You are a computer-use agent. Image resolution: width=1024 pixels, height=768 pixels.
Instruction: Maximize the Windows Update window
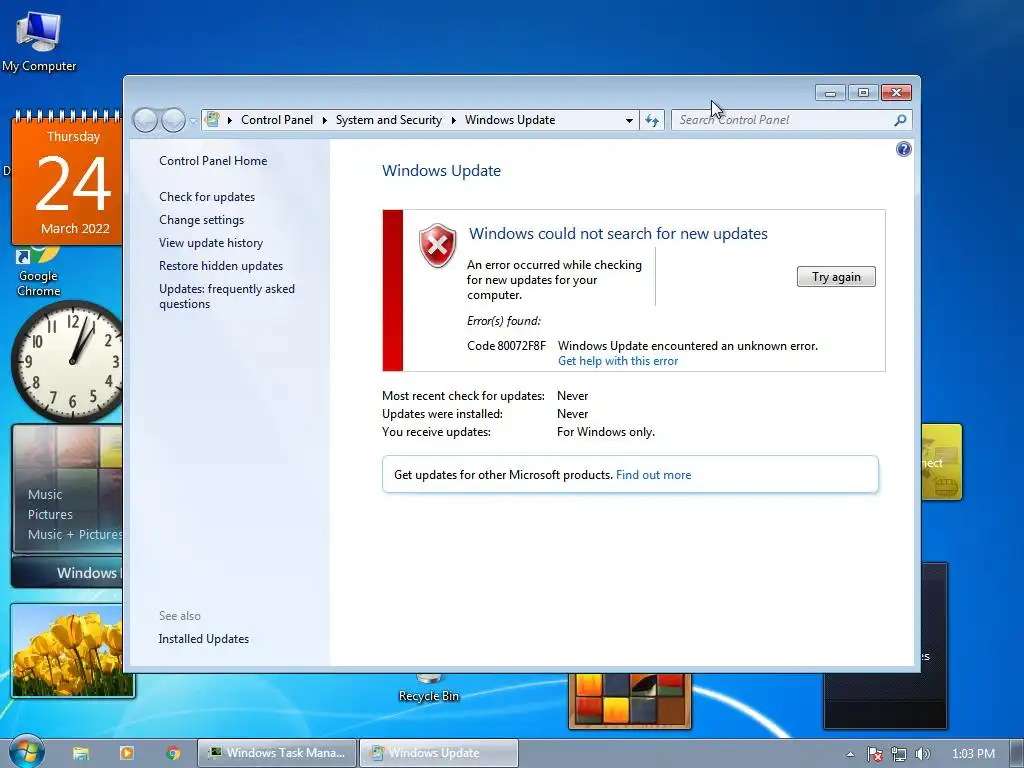tap(863, 93)
